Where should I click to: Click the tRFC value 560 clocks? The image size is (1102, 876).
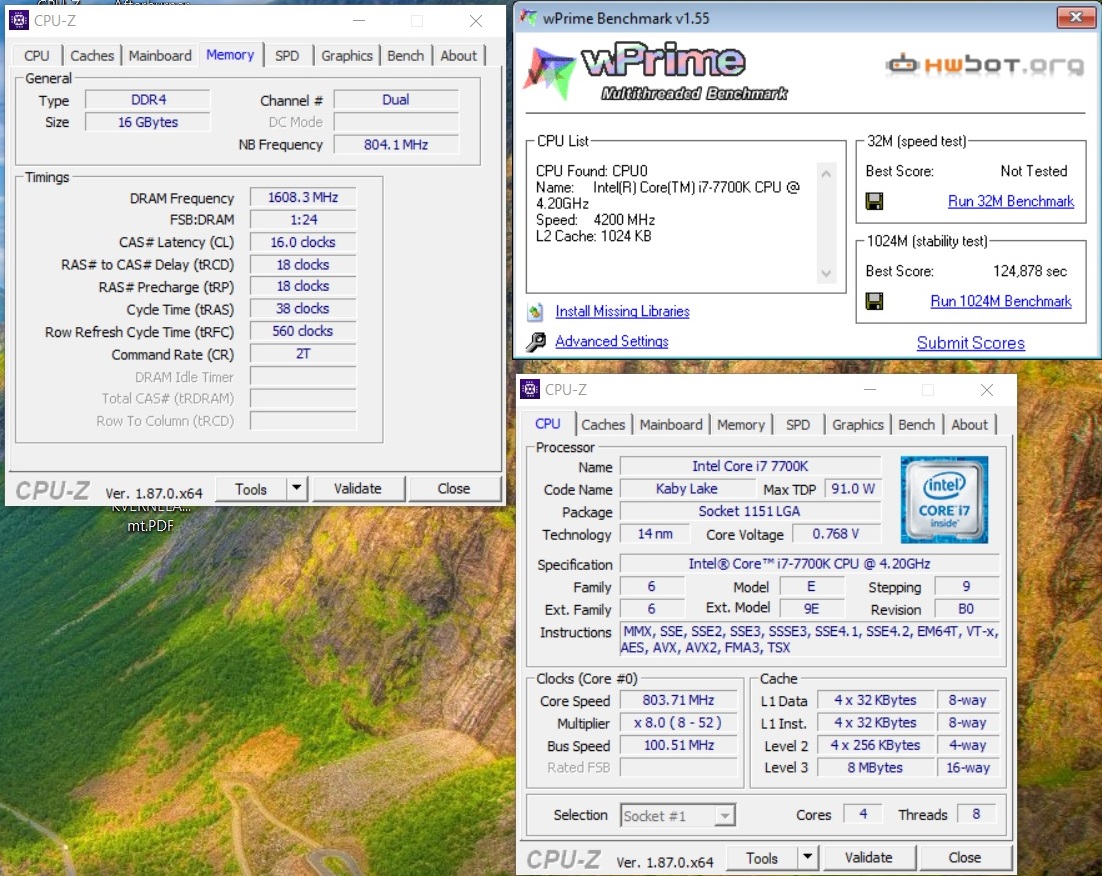click(303, 331)
